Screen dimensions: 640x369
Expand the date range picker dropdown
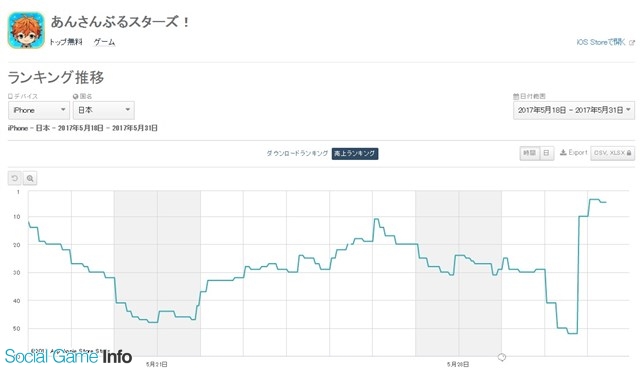(573, 110)
